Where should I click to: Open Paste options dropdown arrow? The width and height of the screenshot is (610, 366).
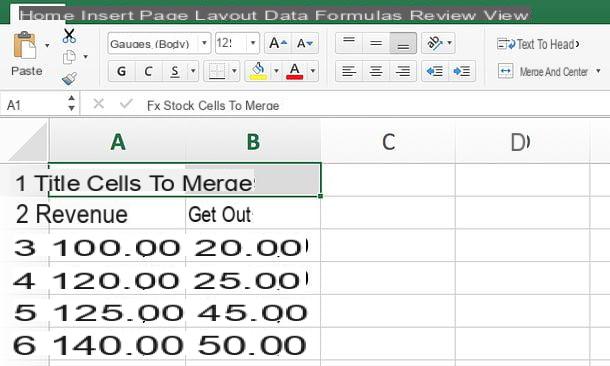47,46
